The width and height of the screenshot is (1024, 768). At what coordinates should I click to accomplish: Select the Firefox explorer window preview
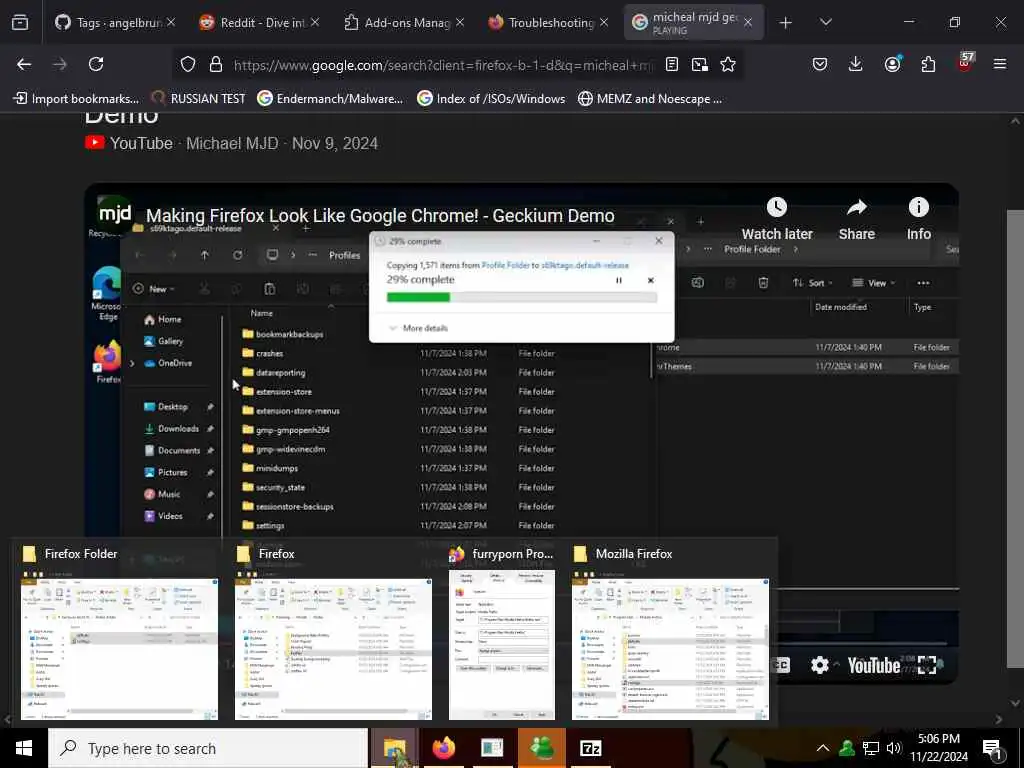(x=333, y=633)
